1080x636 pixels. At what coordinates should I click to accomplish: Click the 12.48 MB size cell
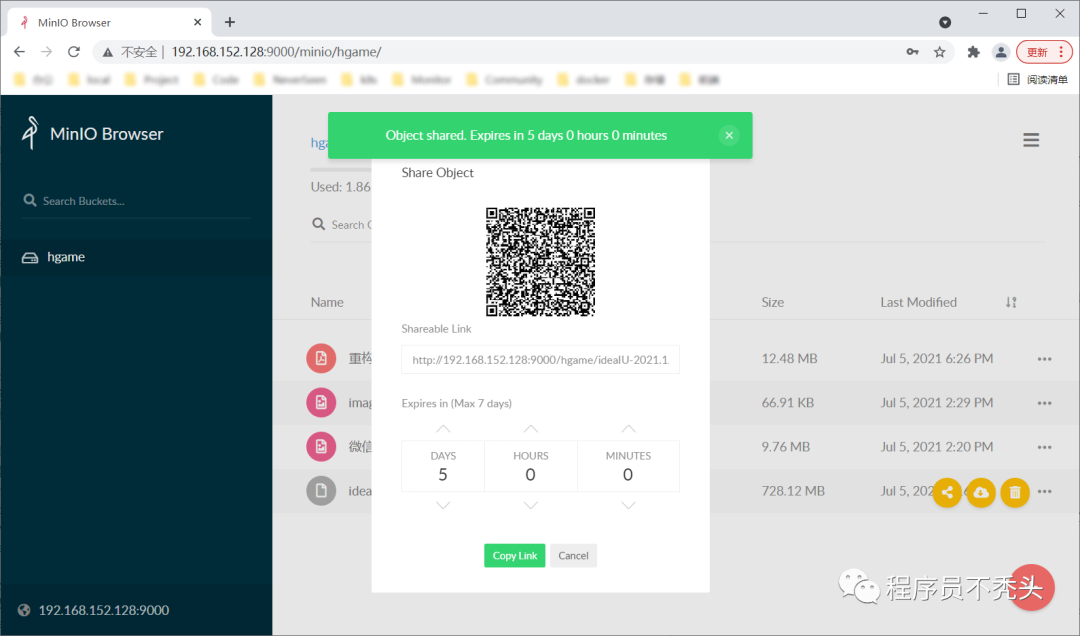pos(789,358)
